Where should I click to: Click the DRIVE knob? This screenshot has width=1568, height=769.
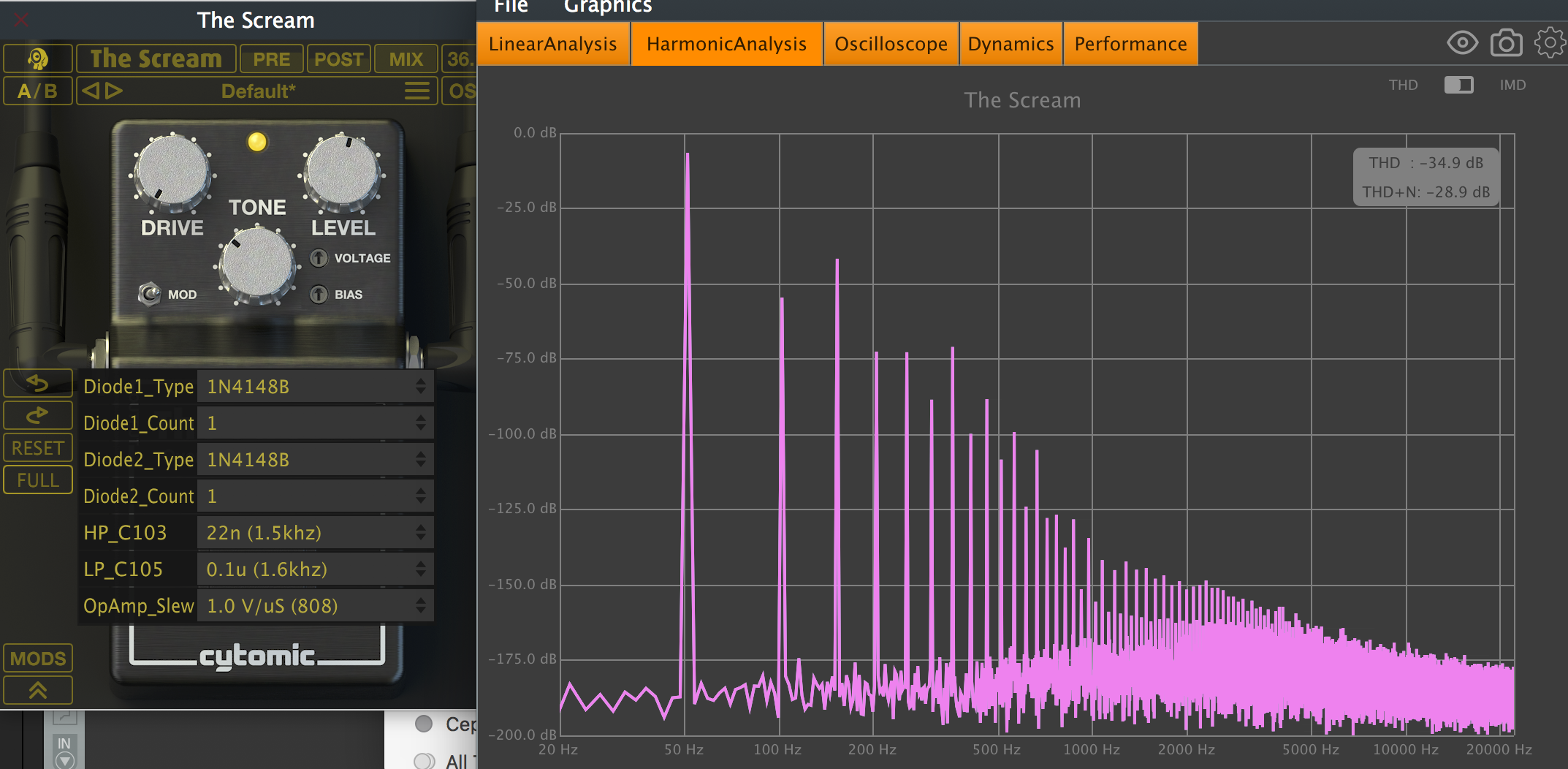172,173
